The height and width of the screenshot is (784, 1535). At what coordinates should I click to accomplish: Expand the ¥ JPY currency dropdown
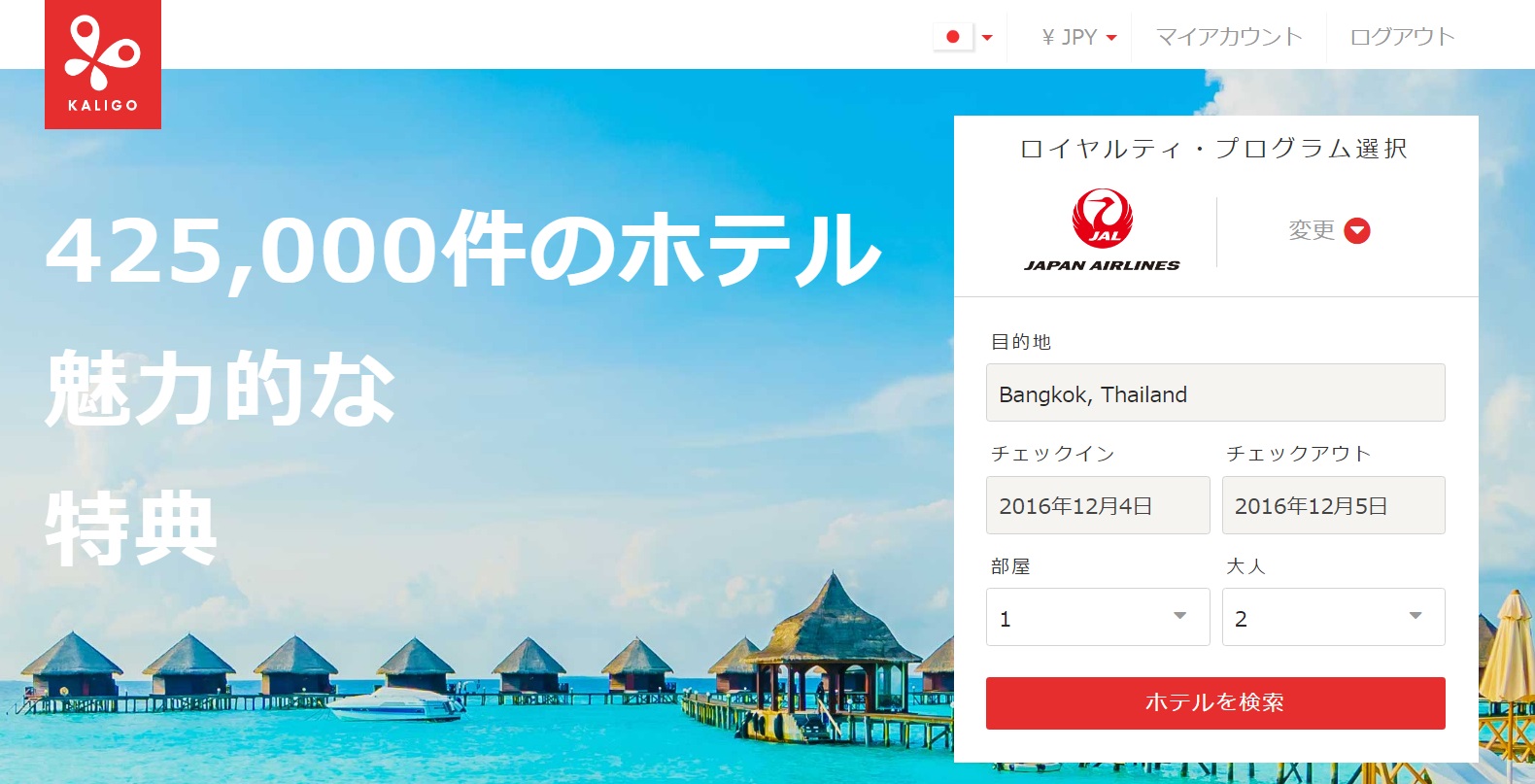1078,37
